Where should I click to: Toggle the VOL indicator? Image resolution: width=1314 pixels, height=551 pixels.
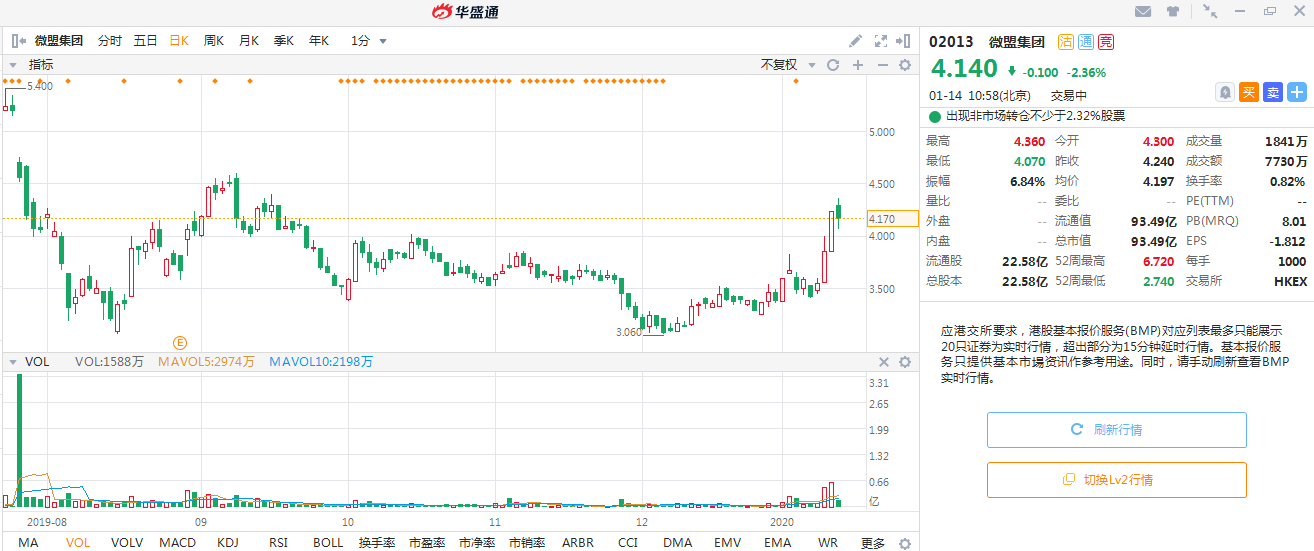click(78, 543)
